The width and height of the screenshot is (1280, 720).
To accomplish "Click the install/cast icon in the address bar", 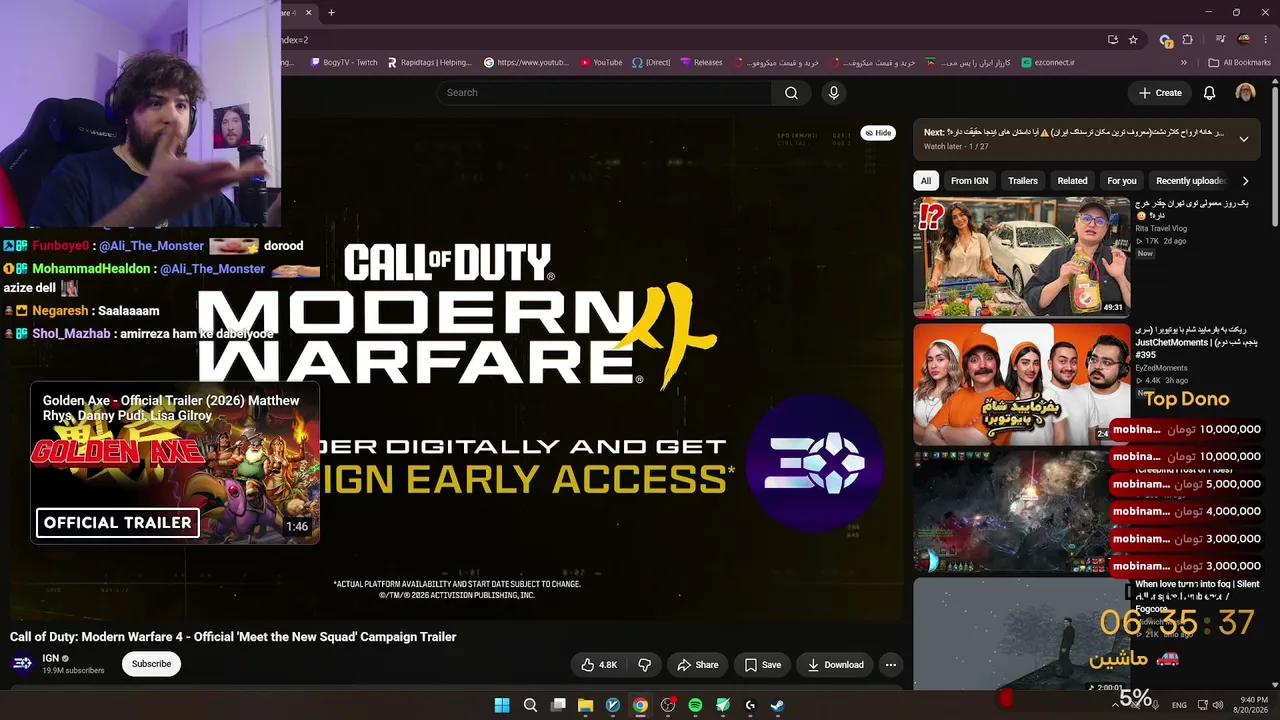I will point(1113,40).
